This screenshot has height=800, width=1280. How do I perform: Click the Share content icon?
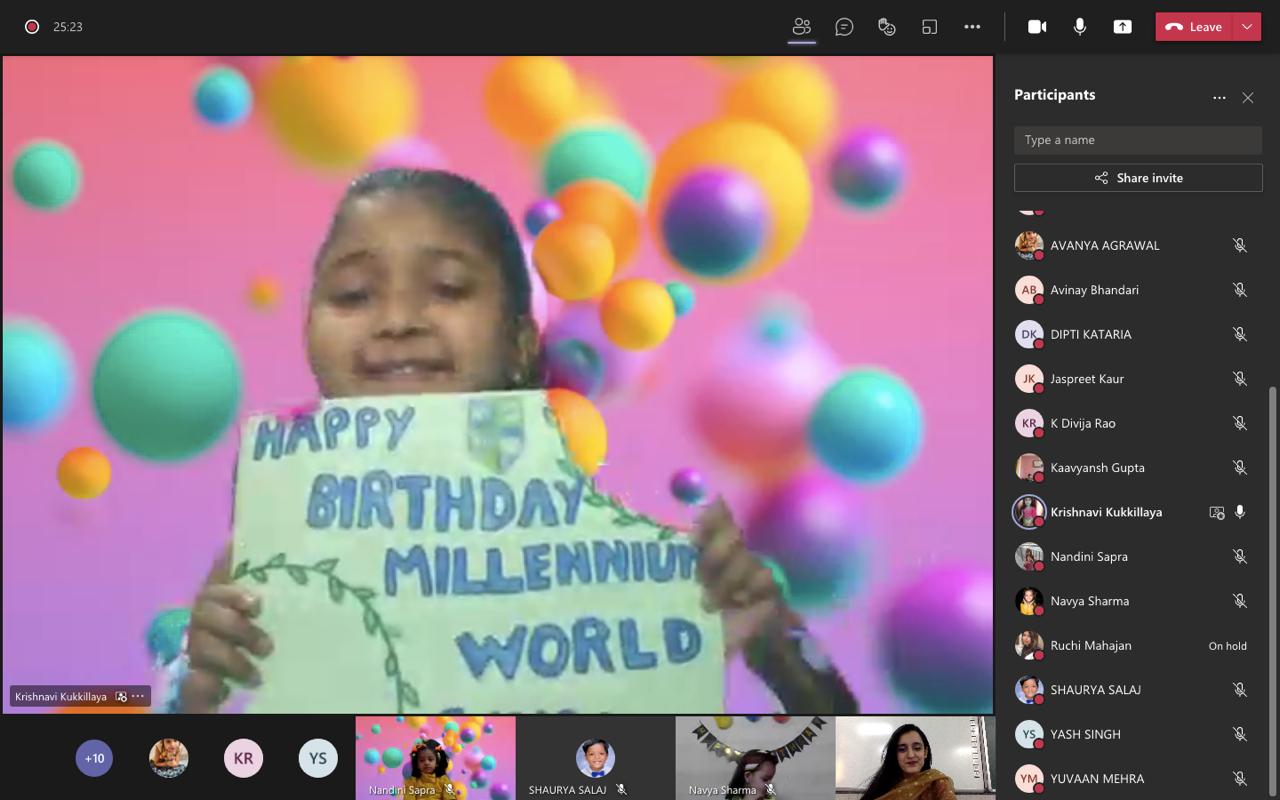pos(1122,27)
